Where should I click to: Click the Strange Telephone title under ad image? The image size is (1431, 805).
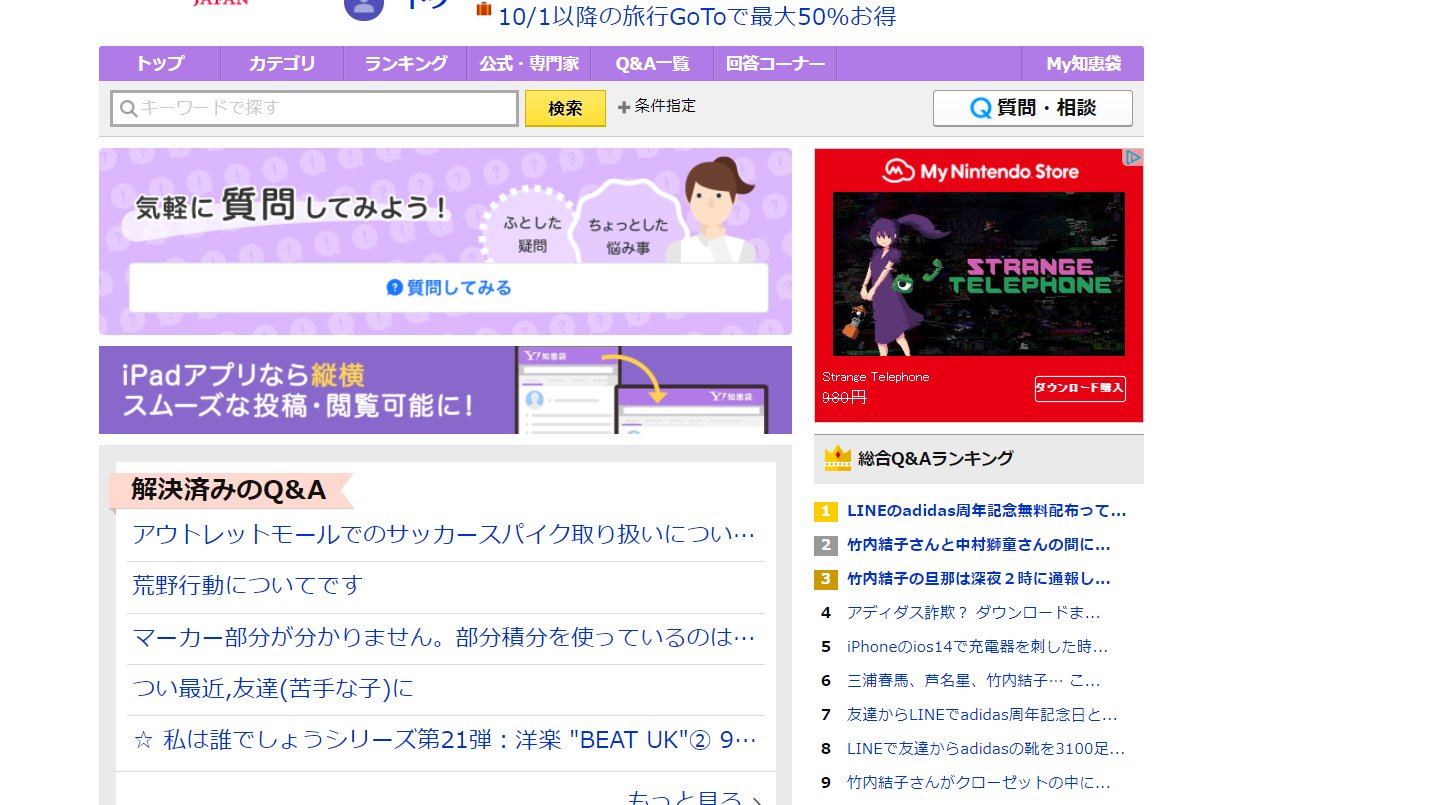pyautogui.click(x=876, y=377)
